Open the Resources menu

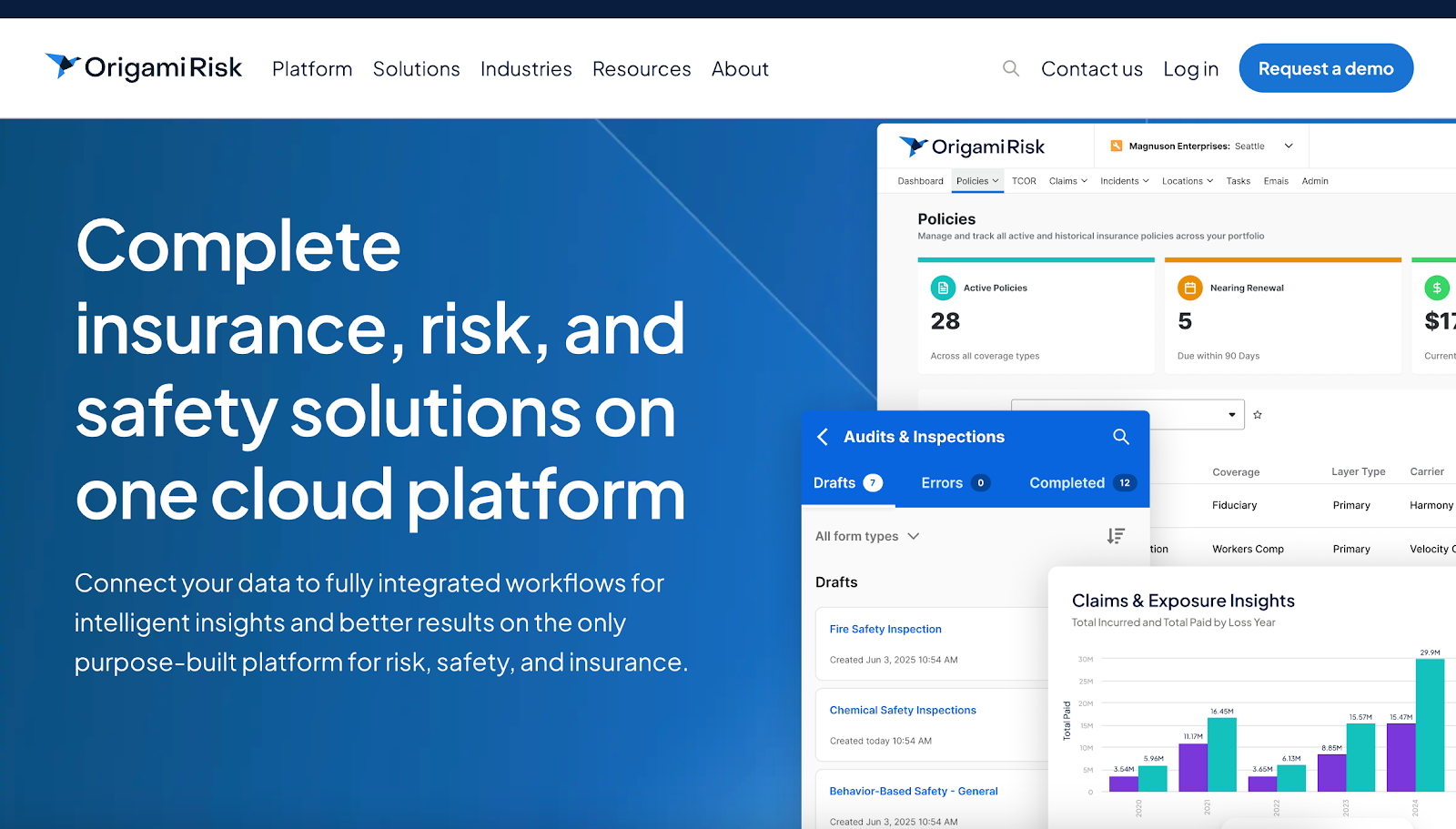click(642, 69)
